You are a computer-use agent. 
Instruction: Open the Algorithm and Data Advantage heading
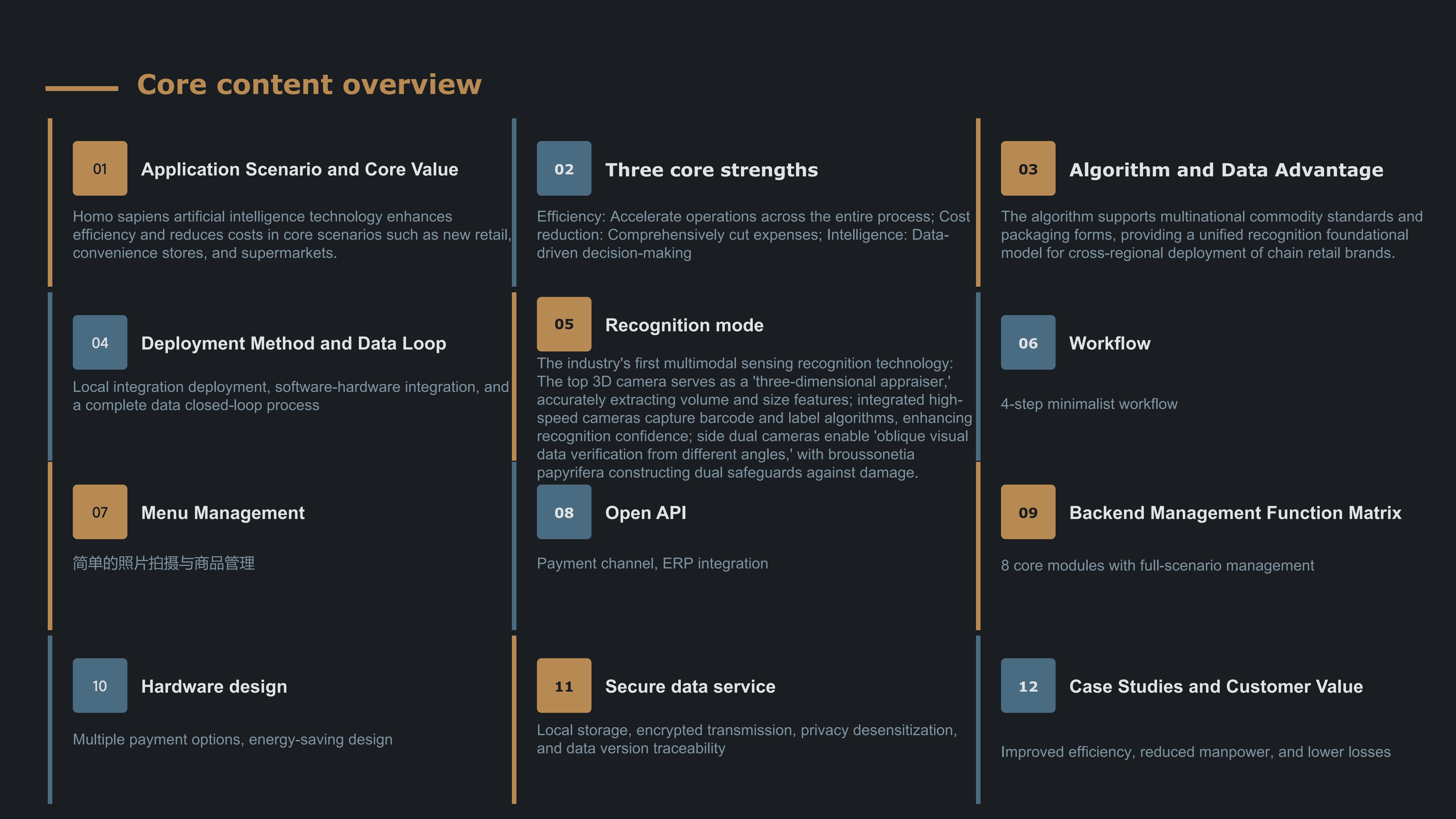pyautogui.click(x=1226, y=169)
